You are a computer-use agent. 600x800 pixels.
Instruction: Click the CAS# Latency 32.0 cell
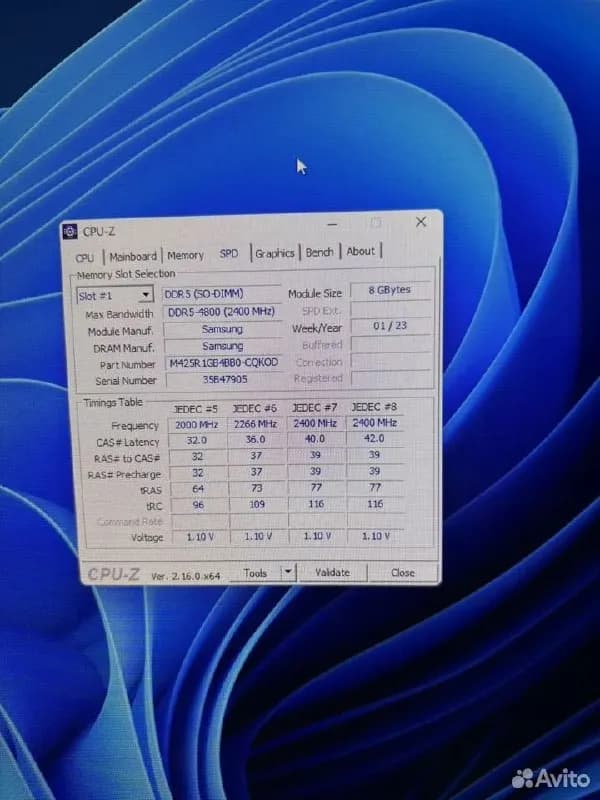[197, 440]
